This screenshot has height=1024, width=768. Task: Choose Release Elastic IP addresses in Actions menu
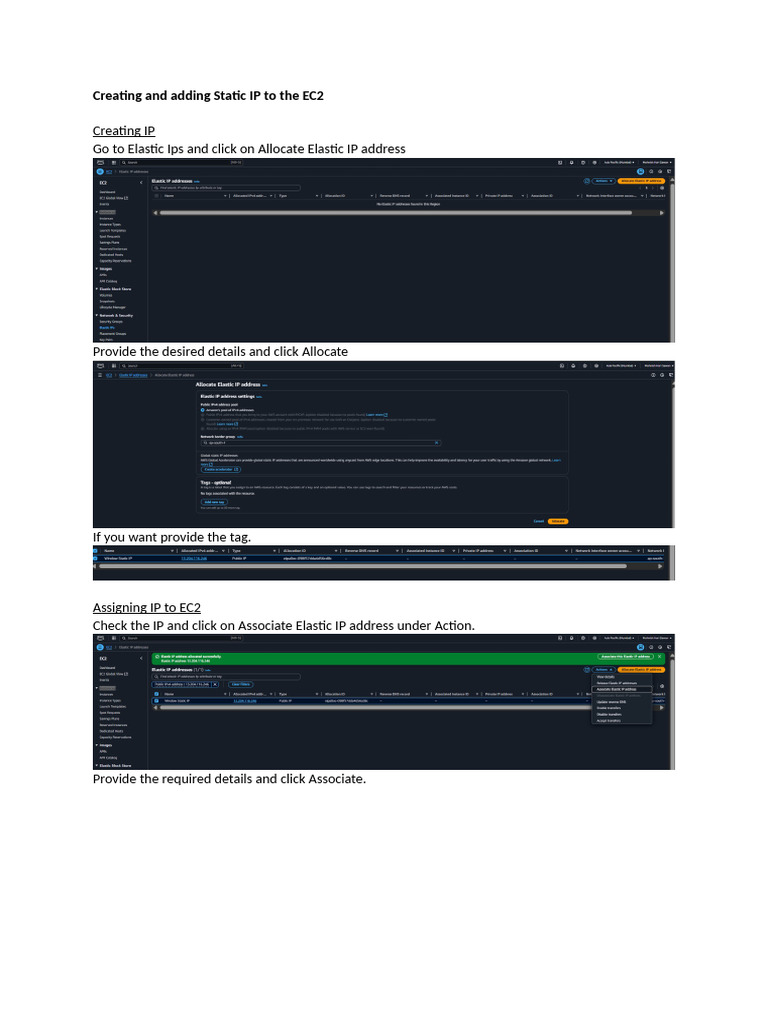[616, 683]
